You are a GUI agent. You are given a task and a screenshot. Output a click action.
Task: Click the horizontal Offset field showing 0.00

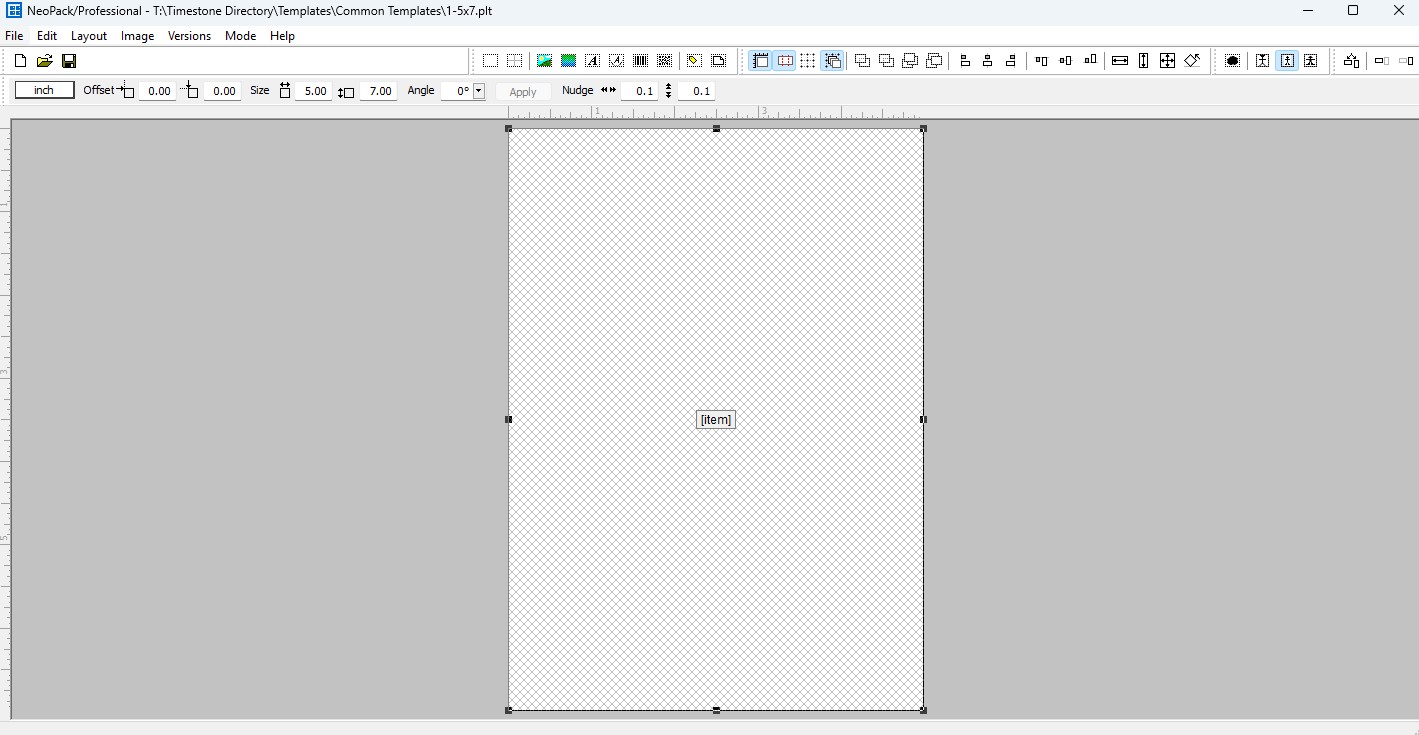coord(158,91)
